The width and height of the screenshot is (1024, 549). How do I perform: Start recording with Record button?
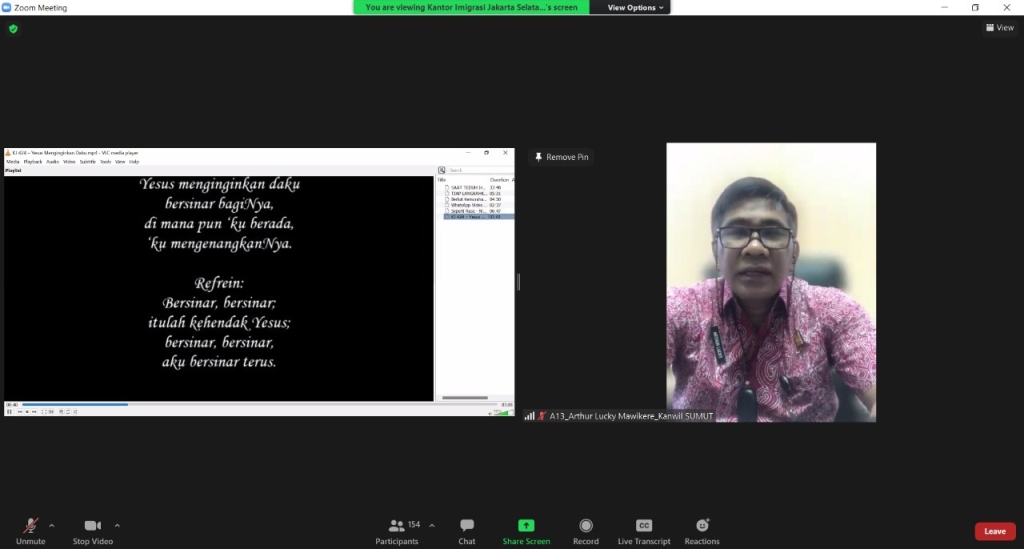coord(586,531)
